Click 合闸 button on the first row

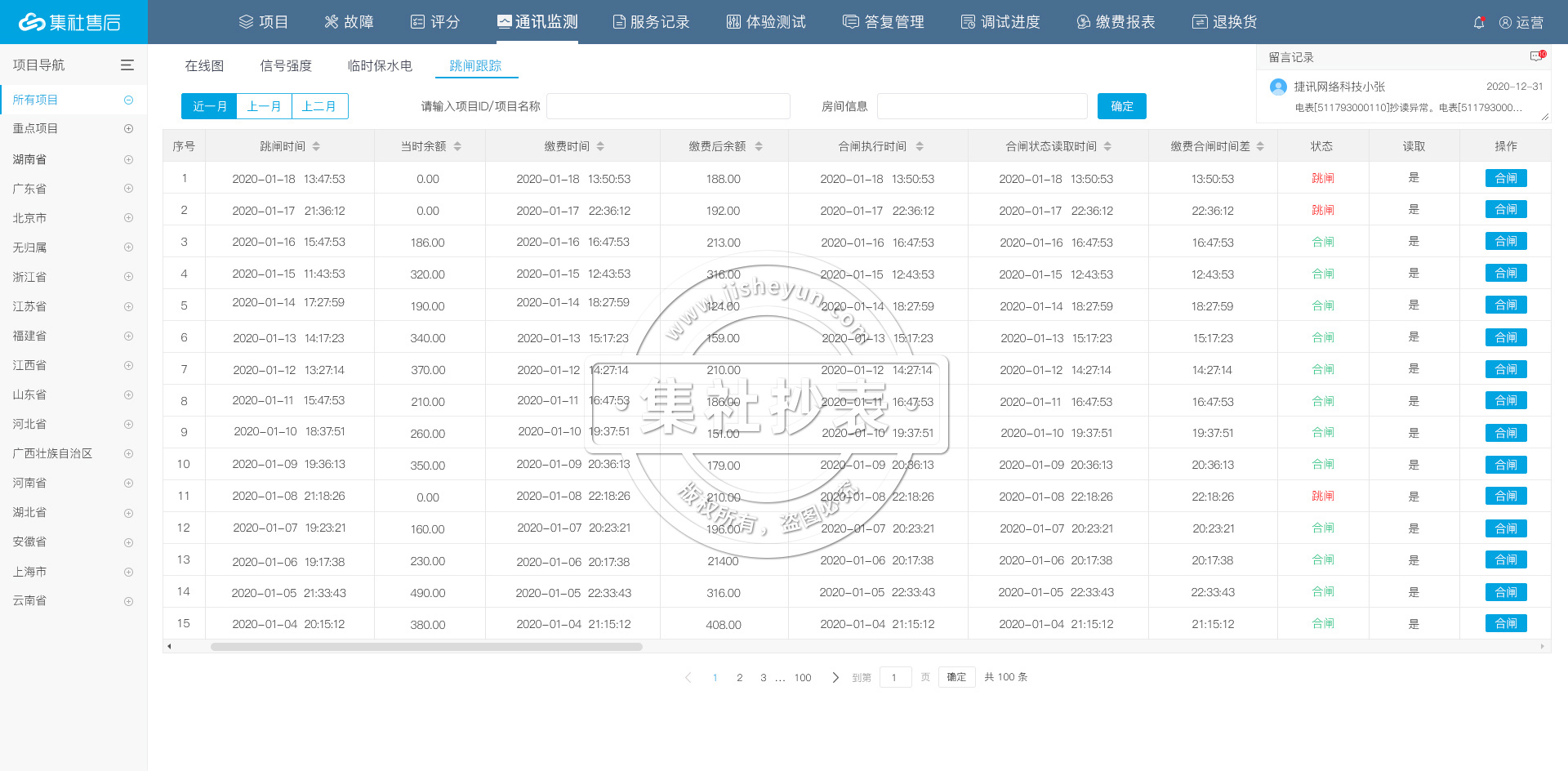[x=1505, y=178]
